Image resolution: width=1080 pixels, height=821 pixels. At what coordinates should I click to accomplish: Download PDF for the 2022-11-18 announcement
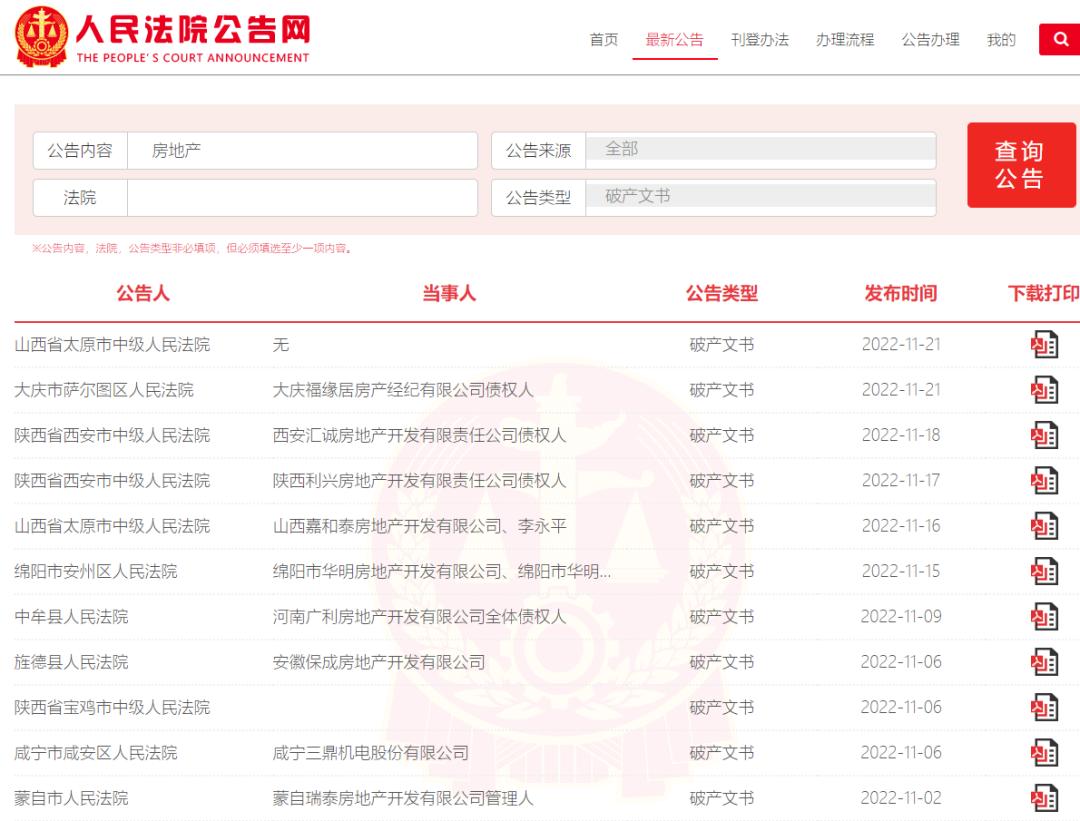coord(1044,435)
